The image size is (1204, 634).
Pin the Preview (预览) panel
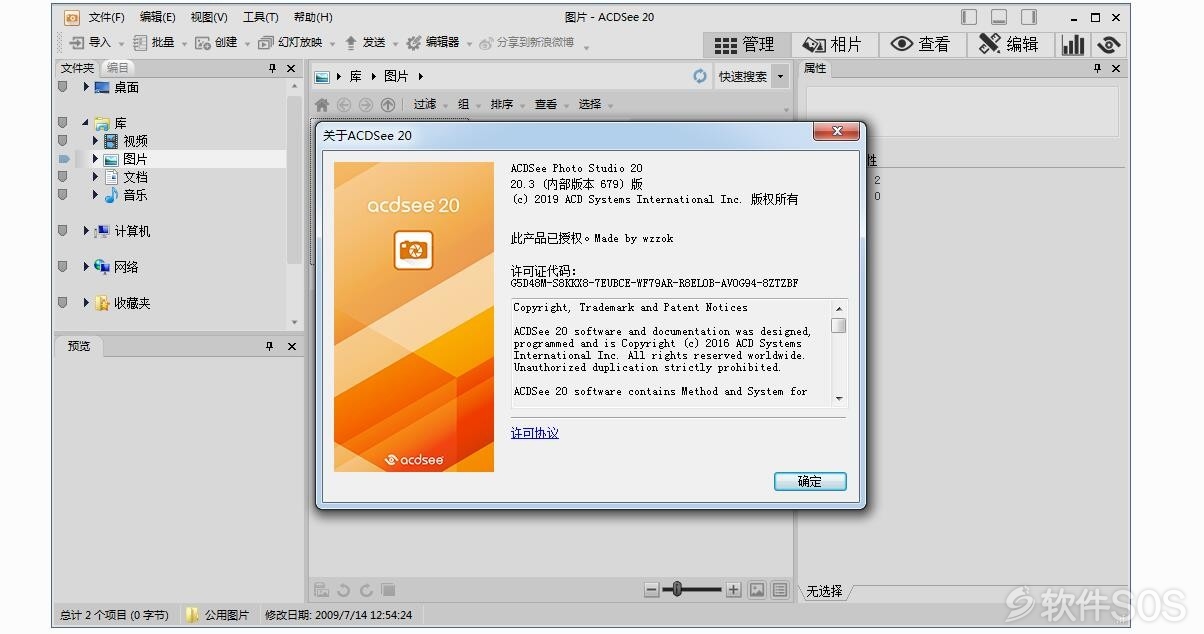tap(269, 346)
